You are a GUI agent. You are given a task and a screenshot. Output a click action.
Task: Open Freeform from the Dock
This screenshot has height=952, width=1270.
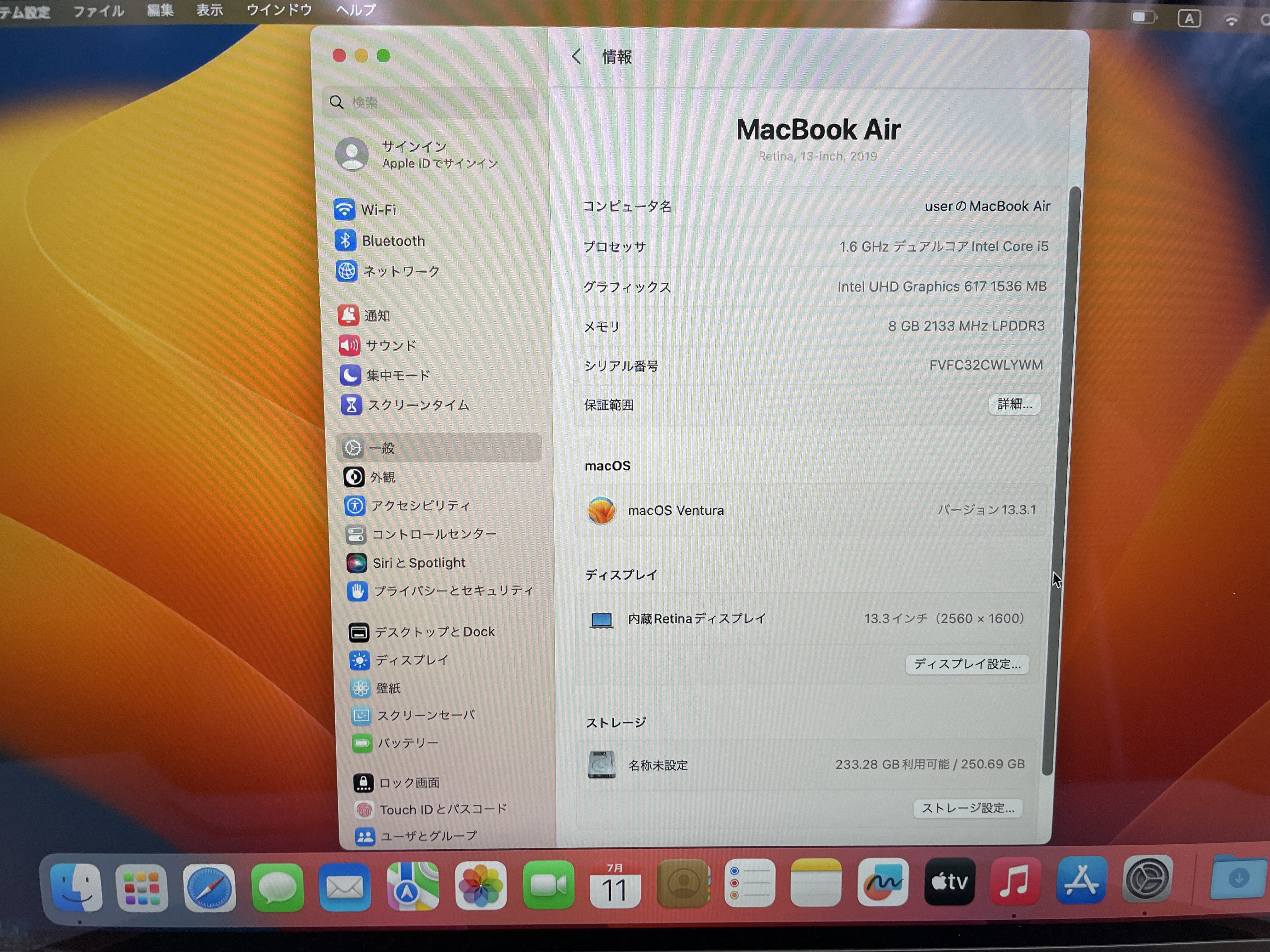click(883, 882)
